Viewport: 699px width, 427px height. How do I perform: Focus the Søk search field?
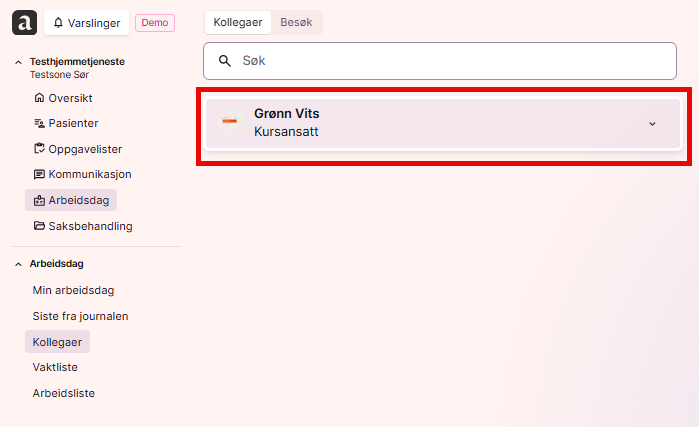[440, 61]
